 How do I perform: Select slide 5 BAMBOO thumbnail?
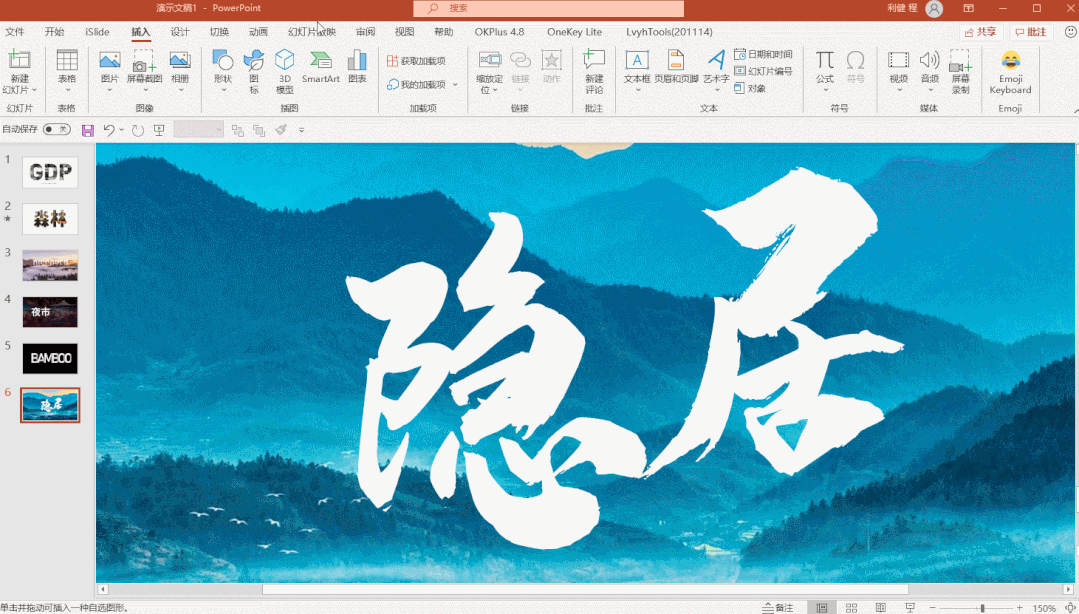pyautogui.click(x=50, y=358)
